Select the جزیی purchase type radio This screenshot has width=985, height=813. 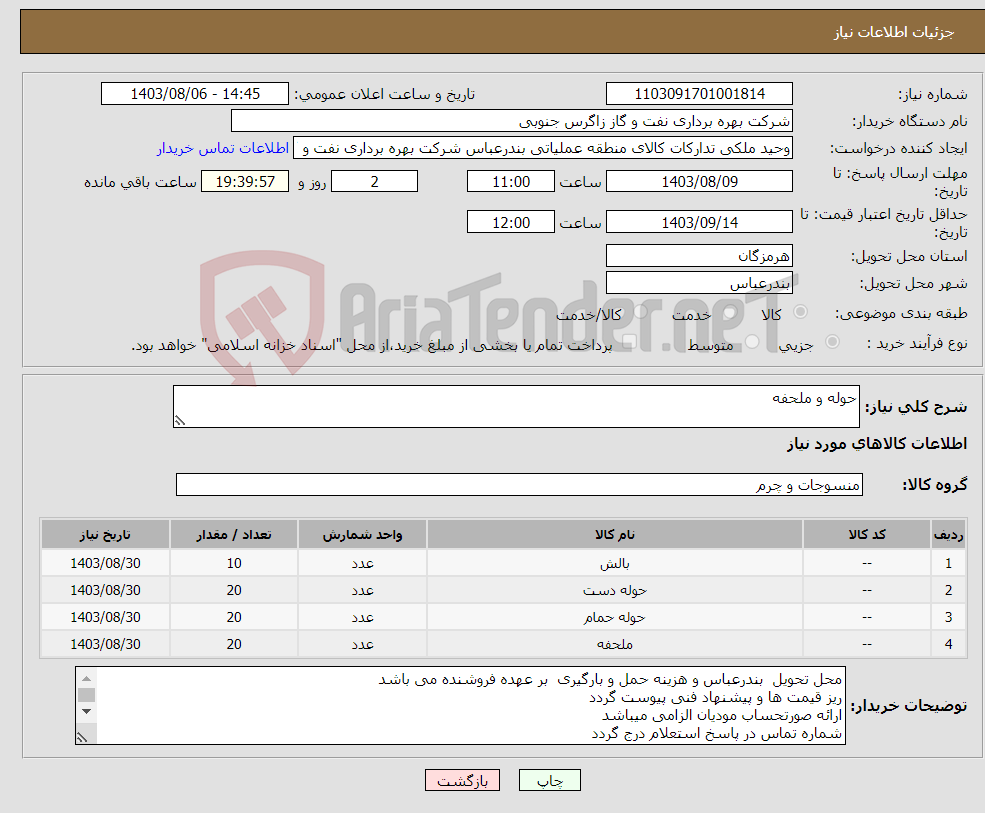click(832, 342)
